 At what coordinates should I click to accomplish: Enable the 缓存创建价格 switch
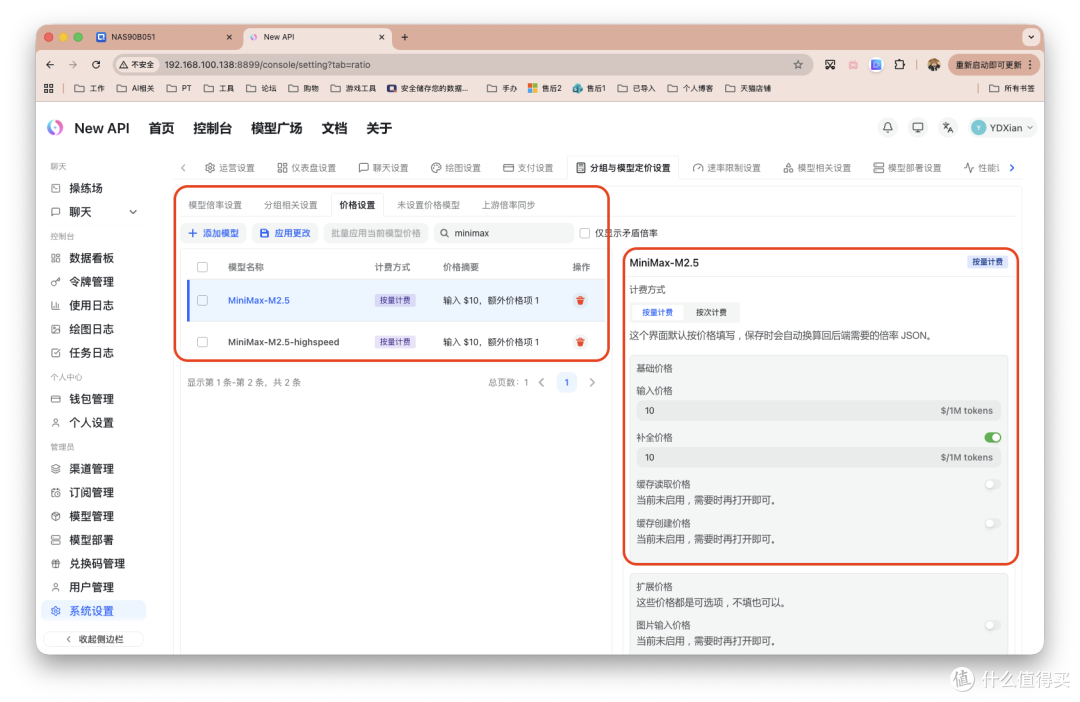[x=992, y=524]
